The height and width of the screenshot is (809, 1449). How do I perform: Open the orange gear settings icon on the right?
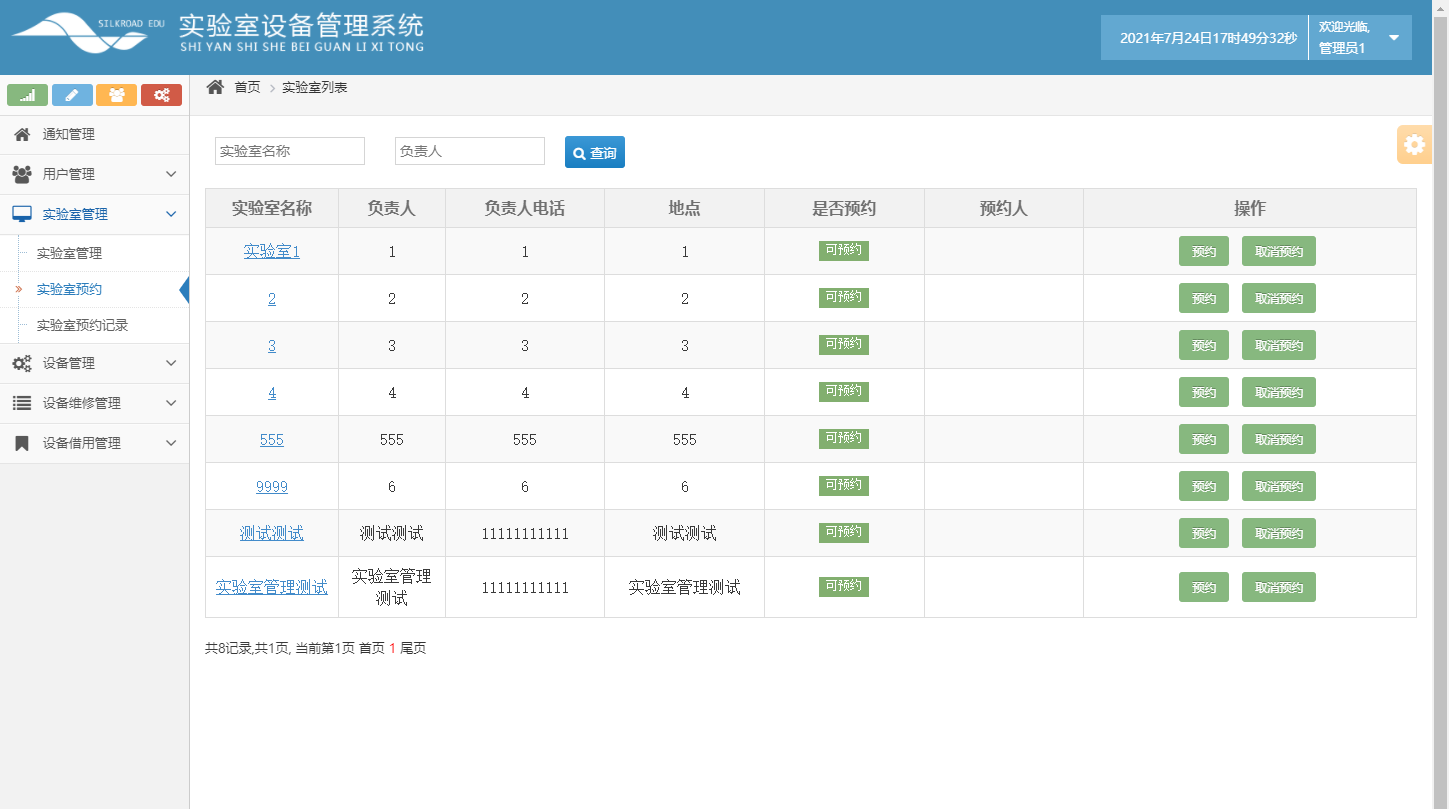click(x=1414, y=144)
